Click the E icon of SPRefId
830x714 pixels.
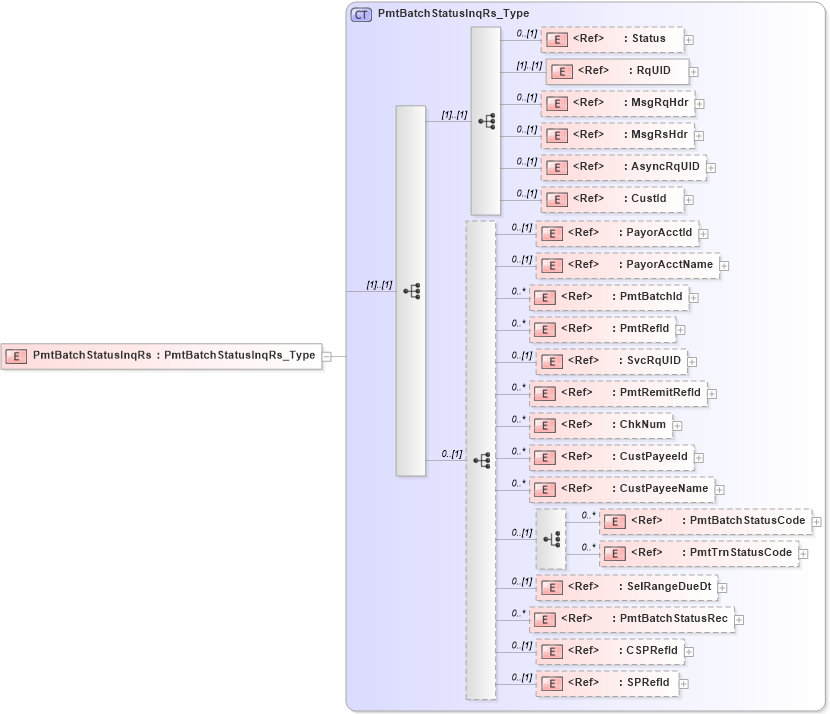coord(552,683)
